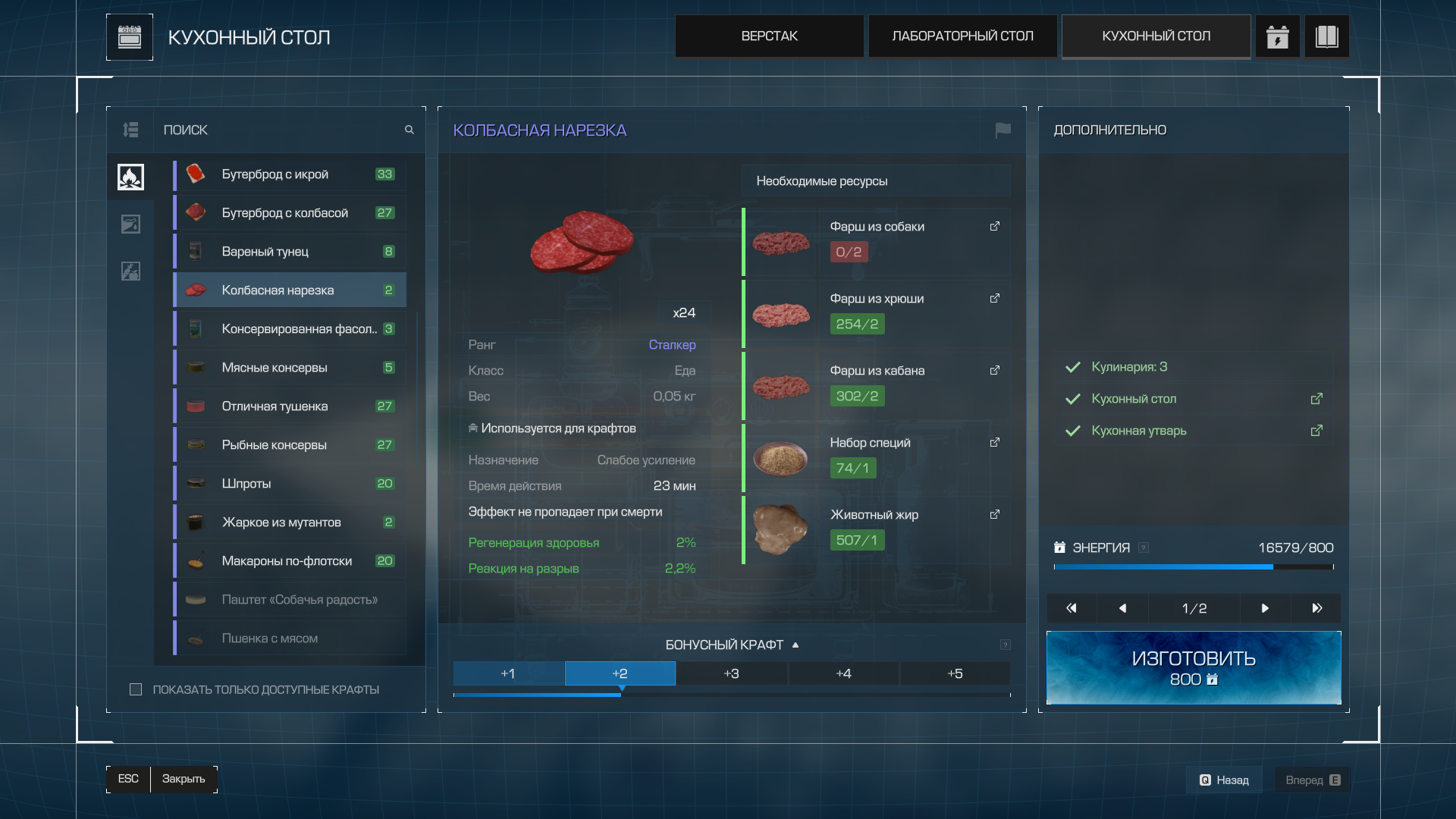1456x819 pixels.
Task: Click the Назад button
Action: (x=1224, y=780)
